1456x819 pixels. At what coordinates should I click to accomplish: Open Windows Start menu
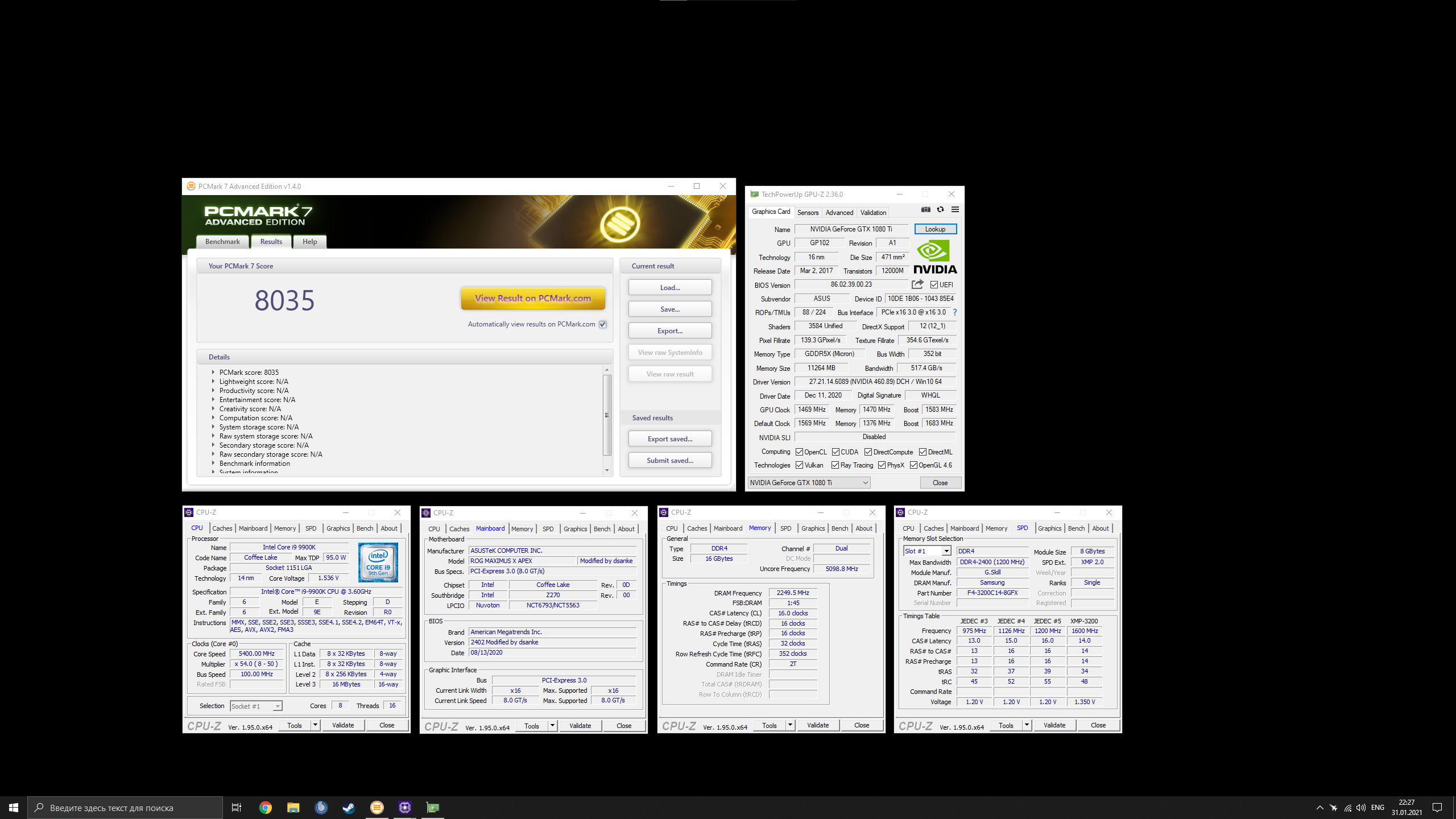pos(14,808)
